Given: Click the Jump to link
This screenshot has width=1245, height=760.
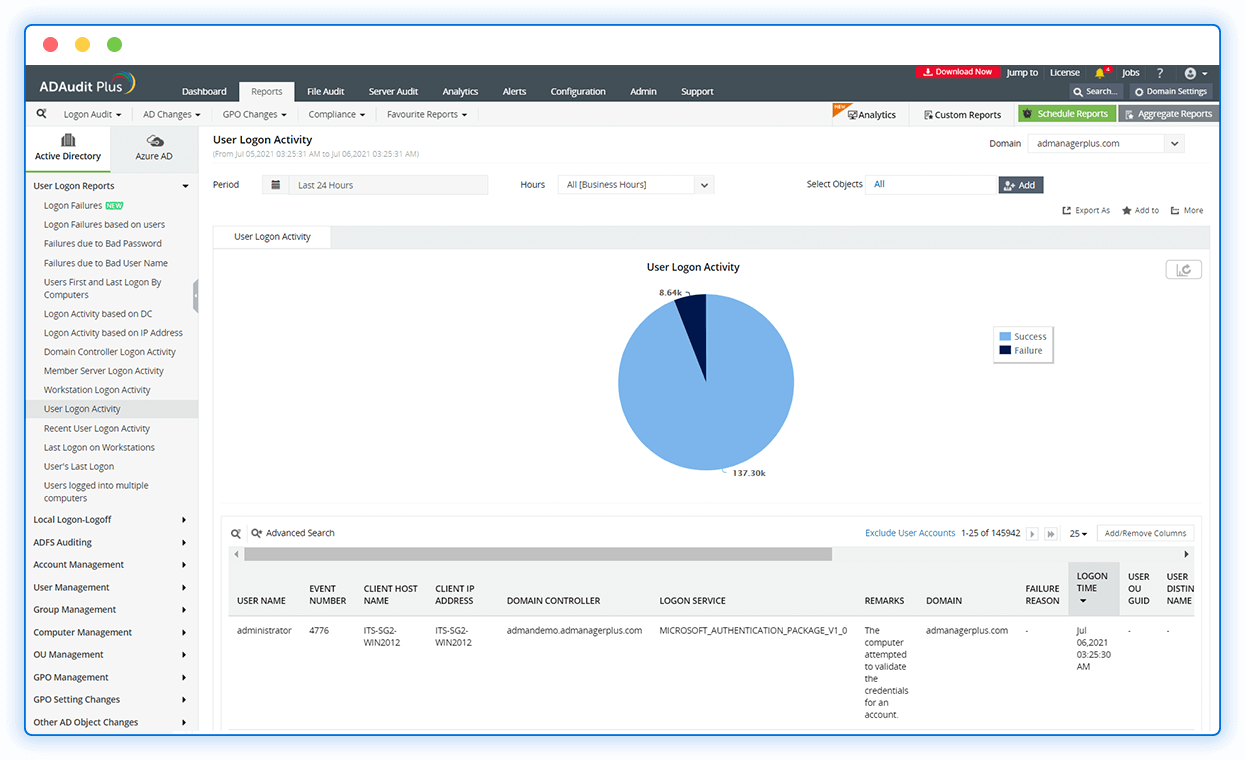Looking at the screenshot, I should (x=1022, y=73).
